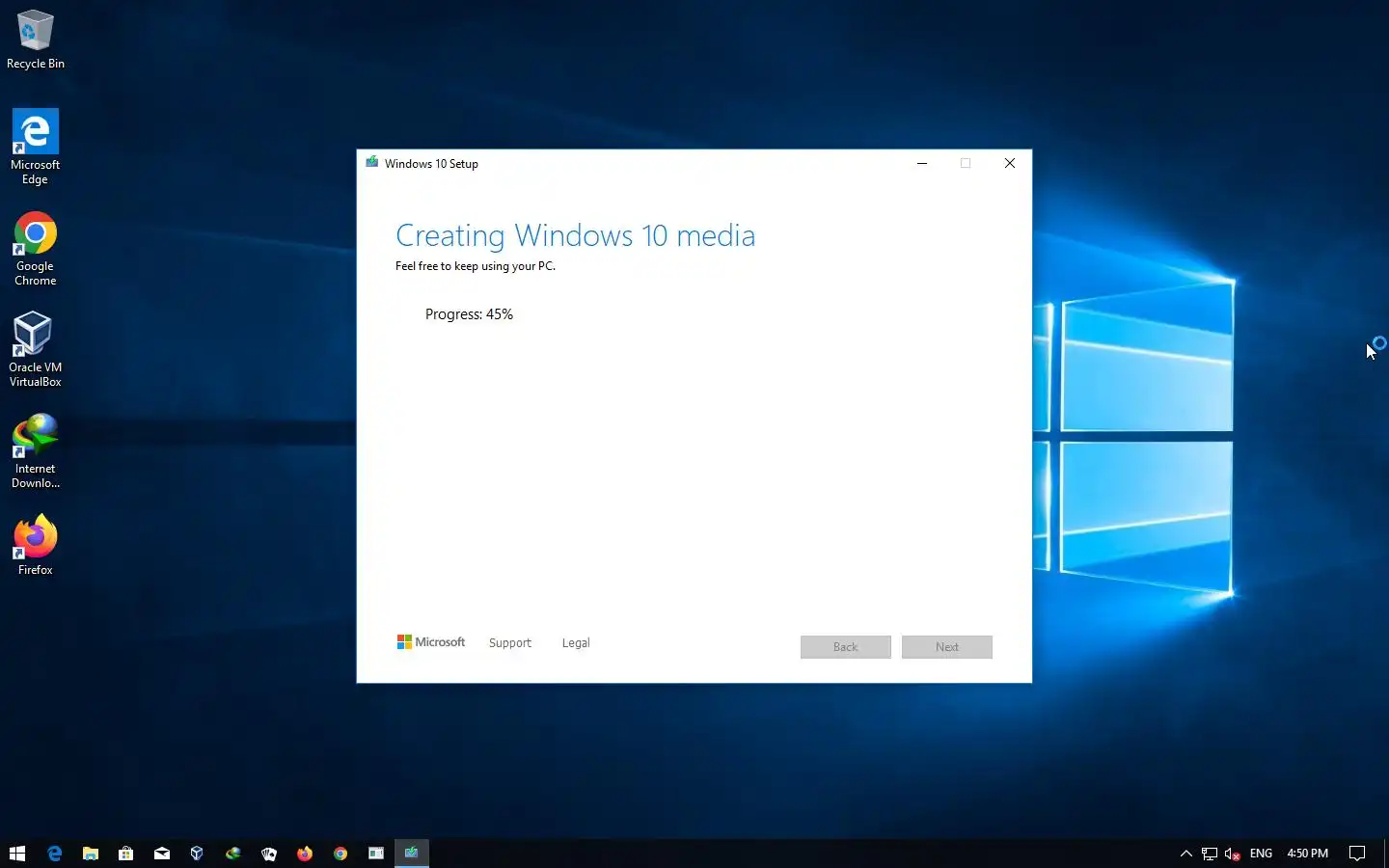The image size is (1389, 868).
Task: Click the Setup icon in the title bar
Action: [x=371, y=163]
